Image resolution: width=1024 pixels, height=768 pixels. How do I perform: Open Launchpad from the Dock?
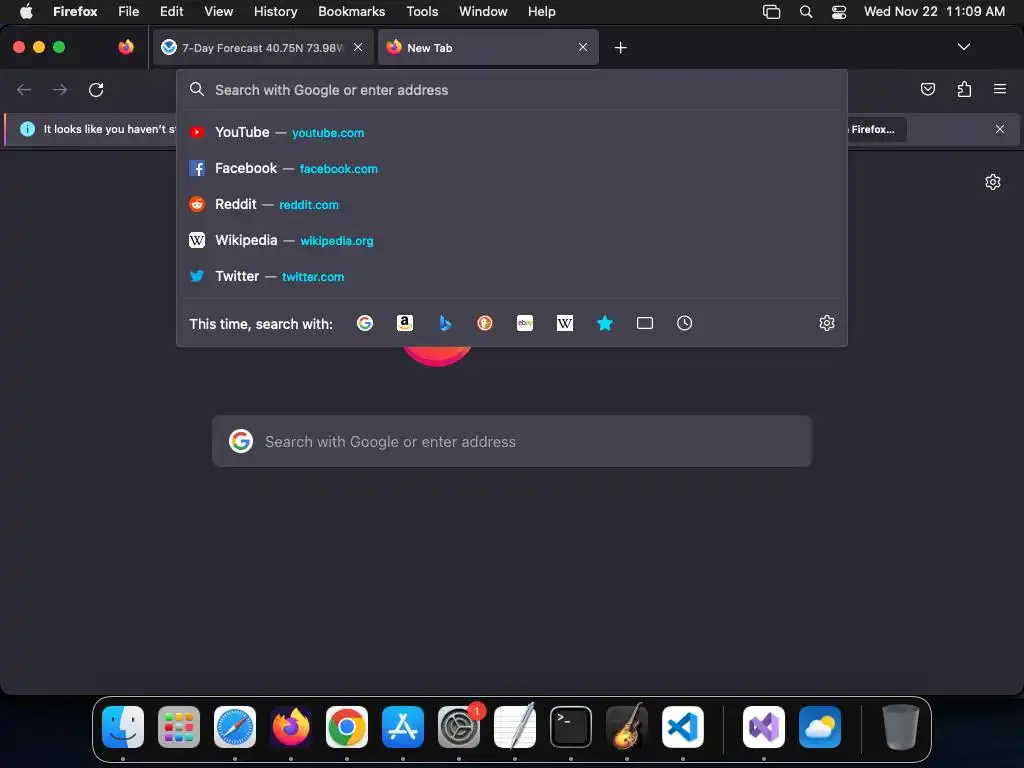(179, 727)
